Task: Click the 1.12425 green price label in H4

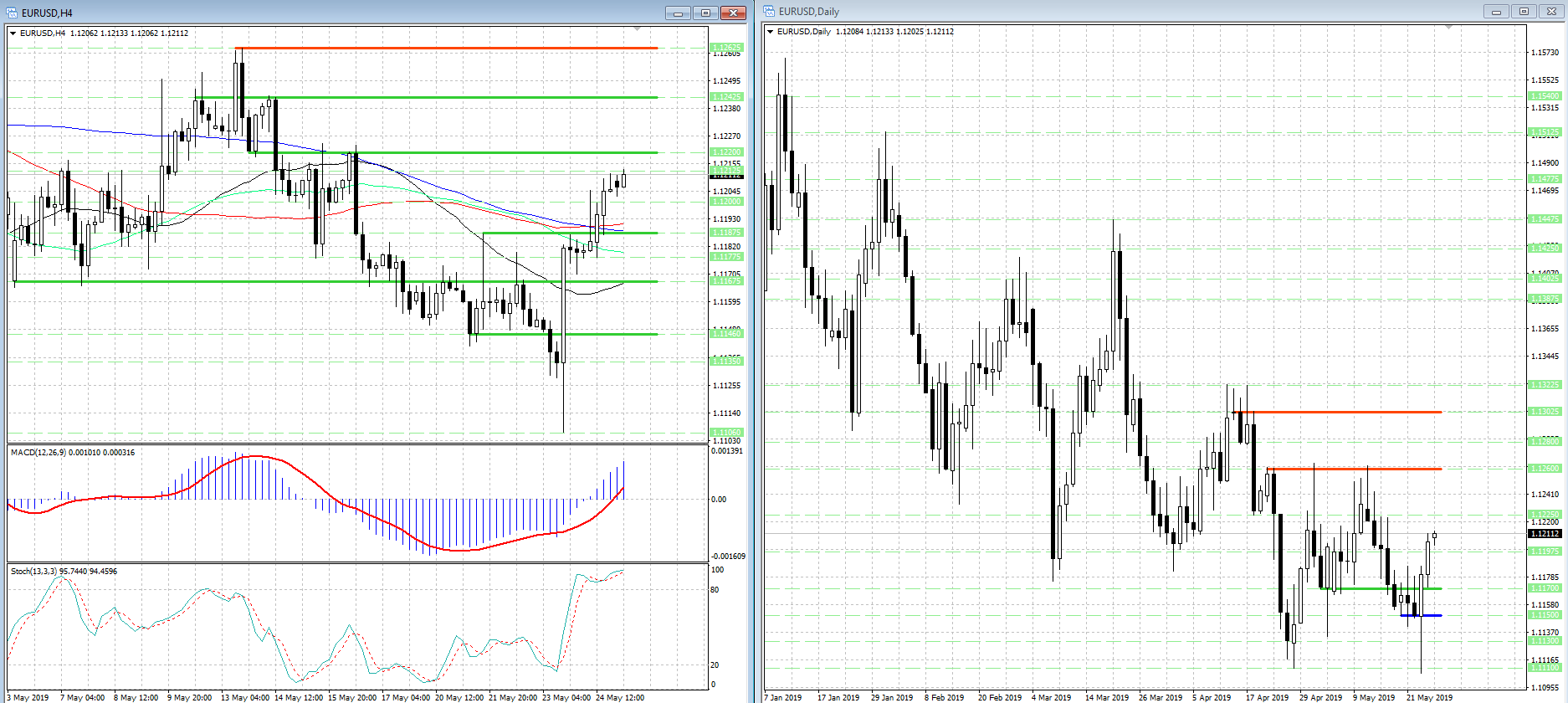Action: [725, 97]
